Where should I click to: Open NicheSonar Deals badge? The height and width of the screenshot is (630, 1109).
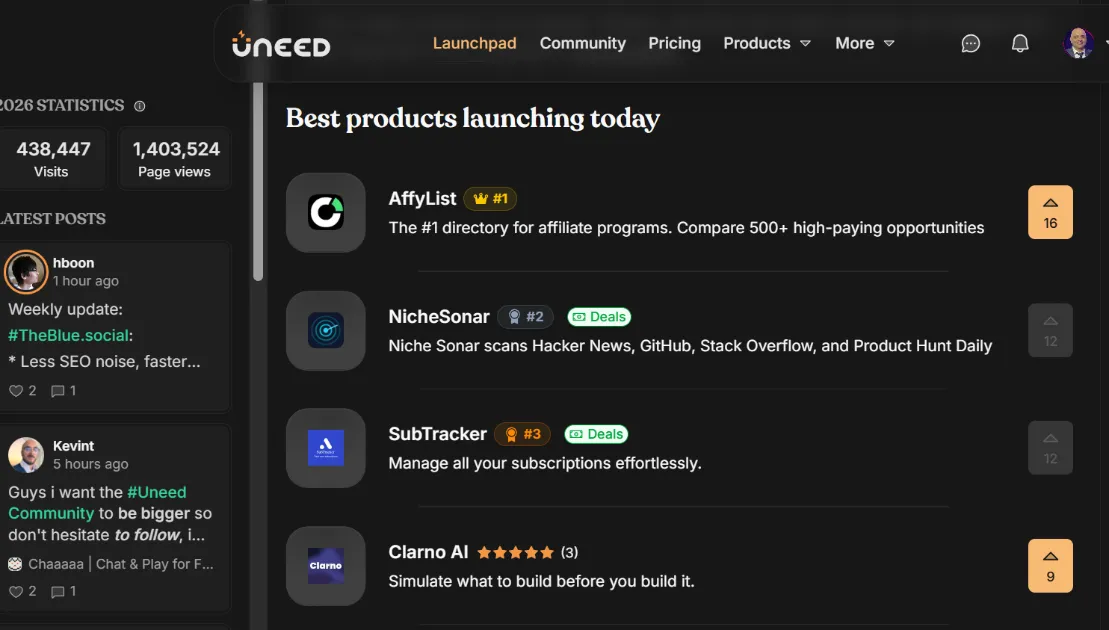[599, 317]
